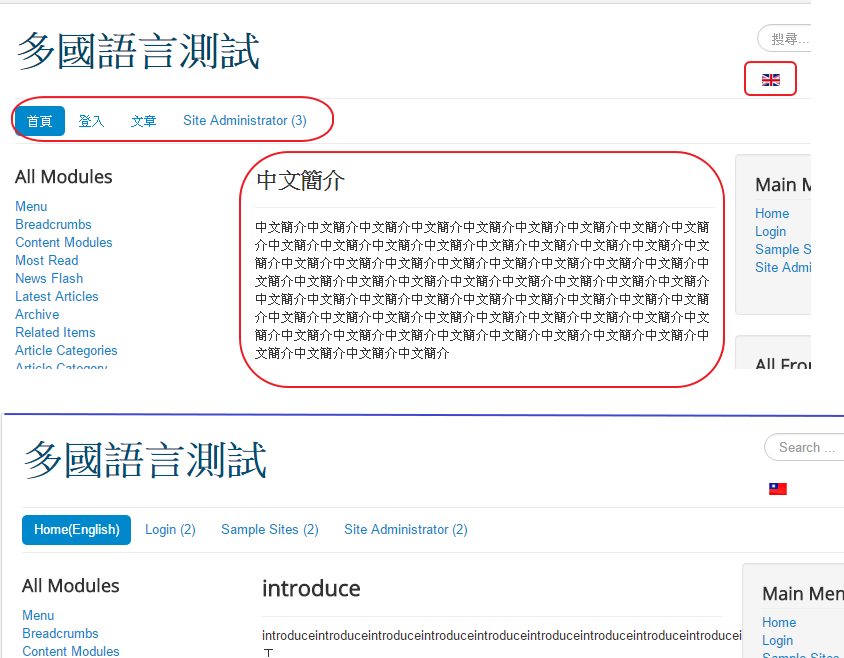Image resolution: width=844 pixels, height=658 pixels.
Task: Click Site Administrator (2) menu item
Action: pyautogui.click(x=405, y=530)
